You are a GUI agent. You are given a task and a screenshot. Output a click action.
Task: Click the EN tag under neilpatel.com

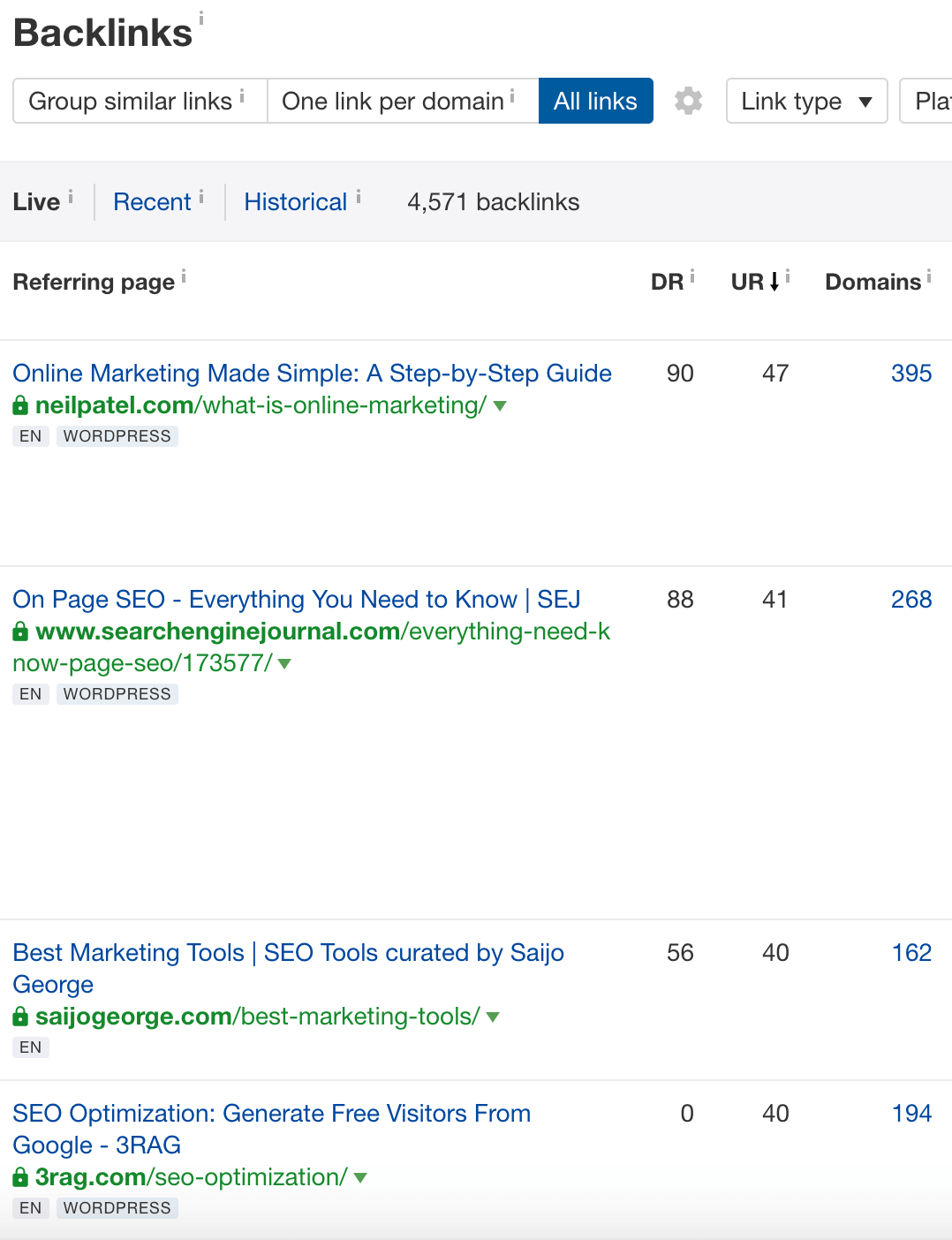pyautogui.click(x=31, y=436)
